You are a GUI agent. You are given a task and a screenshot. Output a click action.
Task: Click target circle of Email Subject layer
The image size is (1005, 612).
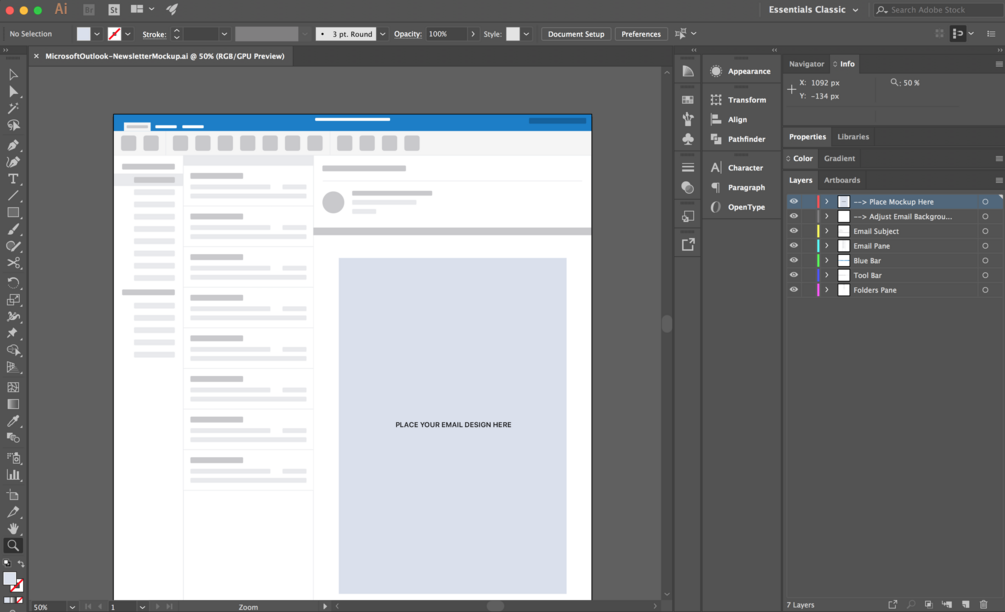[x=985, y=231]
